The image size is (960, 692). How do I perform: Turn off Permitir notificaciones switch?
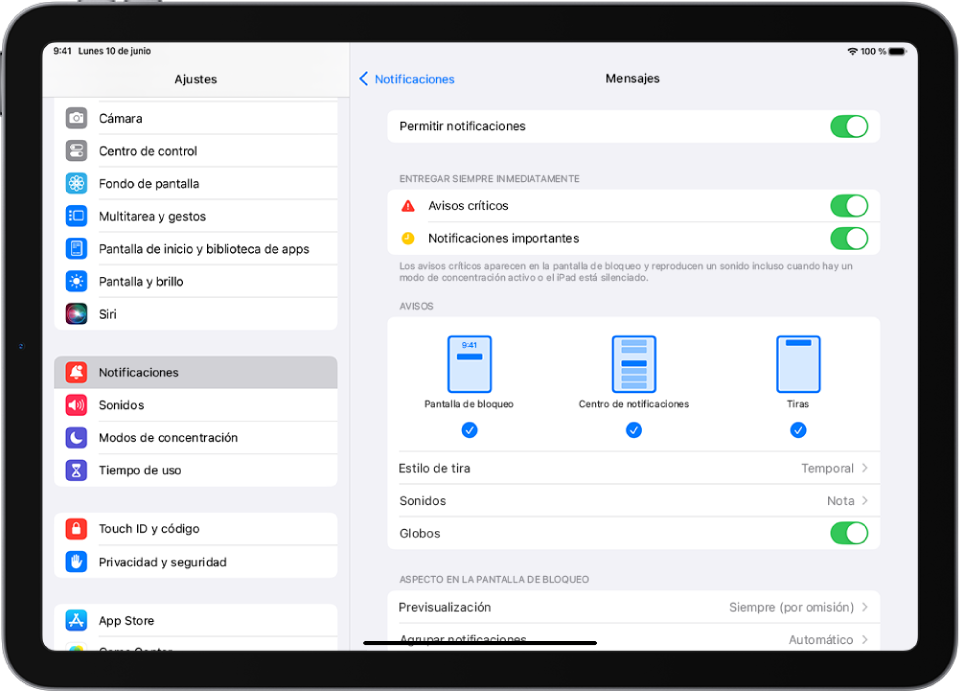(x=849, y=126)
